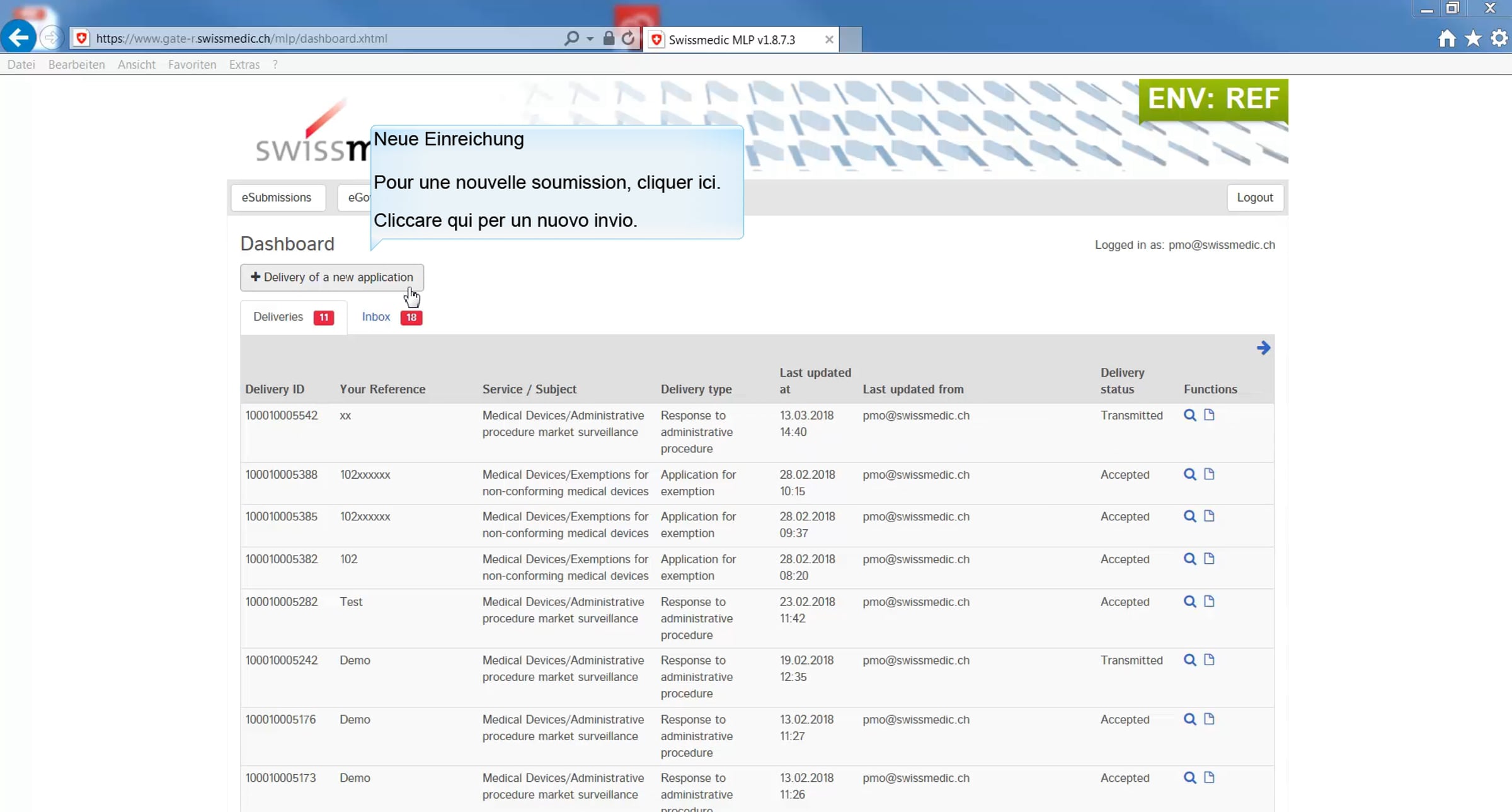Open the Bearbeiten menu

(76, 64)
